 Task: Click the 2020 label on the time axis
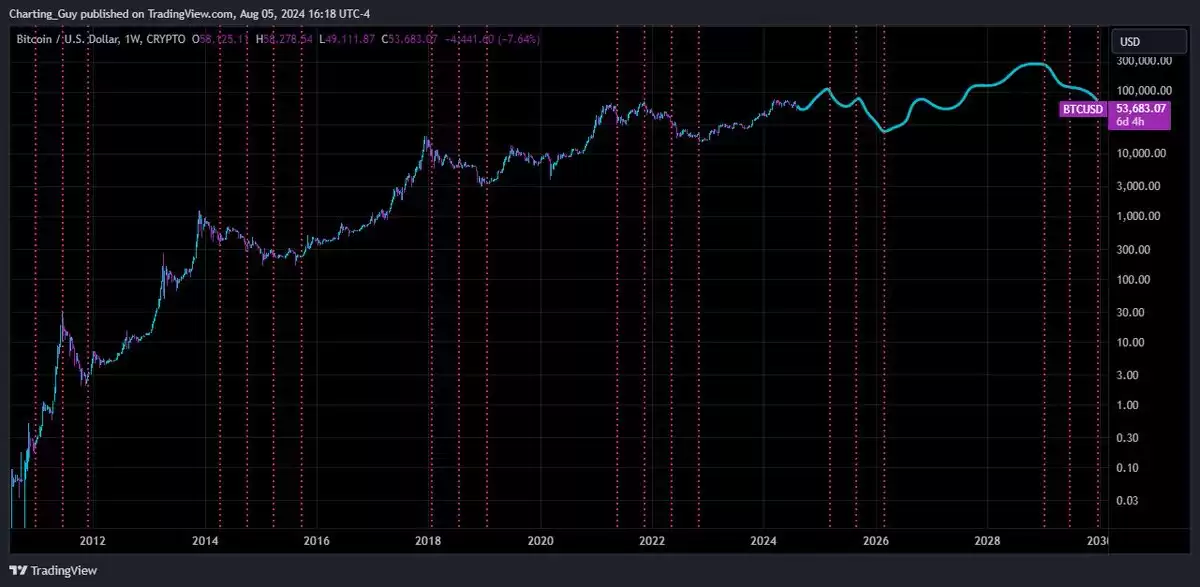540,541
